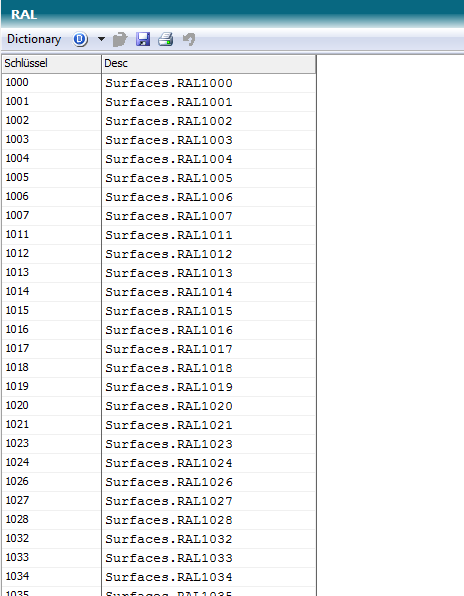Select key cell 1000
The image size is (464, 596).
click(x=51, y=83)
